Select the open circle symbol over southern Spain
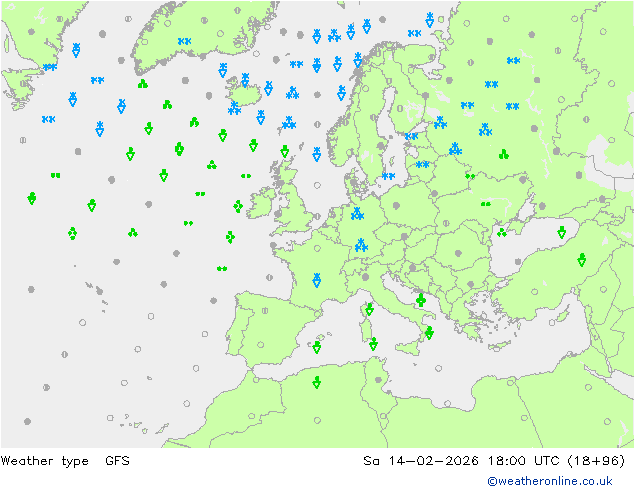 point(261,345)
